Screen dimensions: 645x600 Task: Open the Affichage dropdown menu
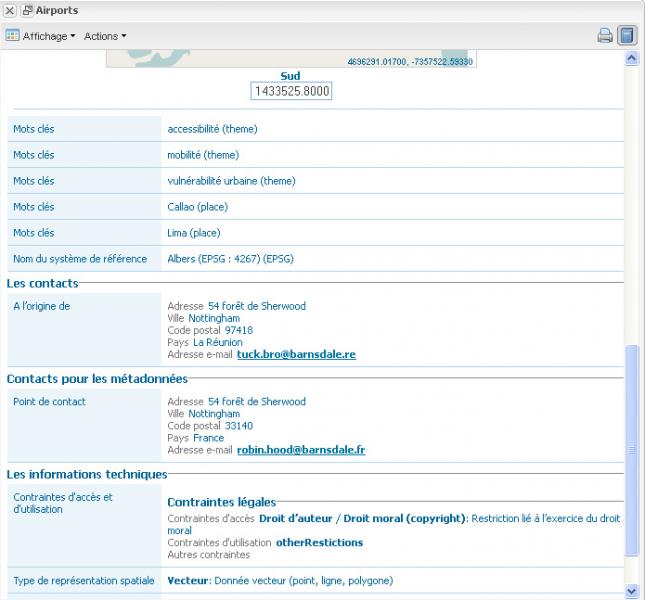tap(48, 36)
